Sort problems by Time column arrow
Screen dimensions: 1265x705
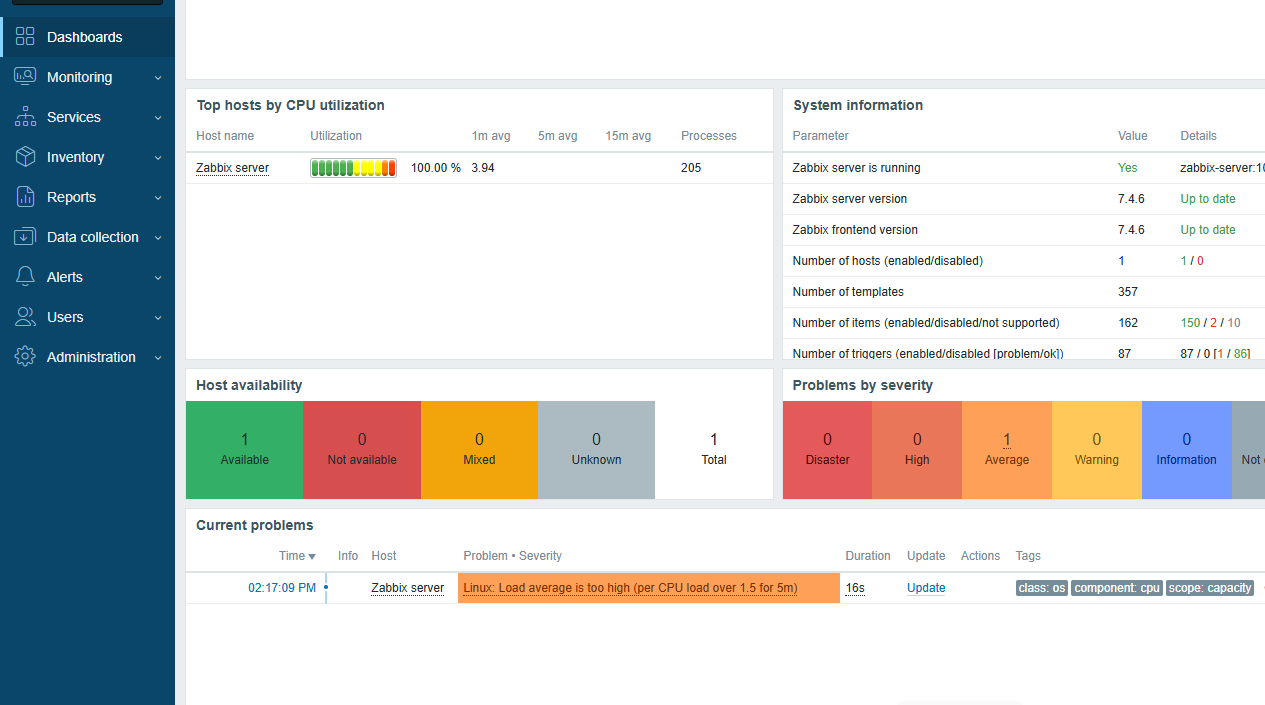[x=312, y=557]
